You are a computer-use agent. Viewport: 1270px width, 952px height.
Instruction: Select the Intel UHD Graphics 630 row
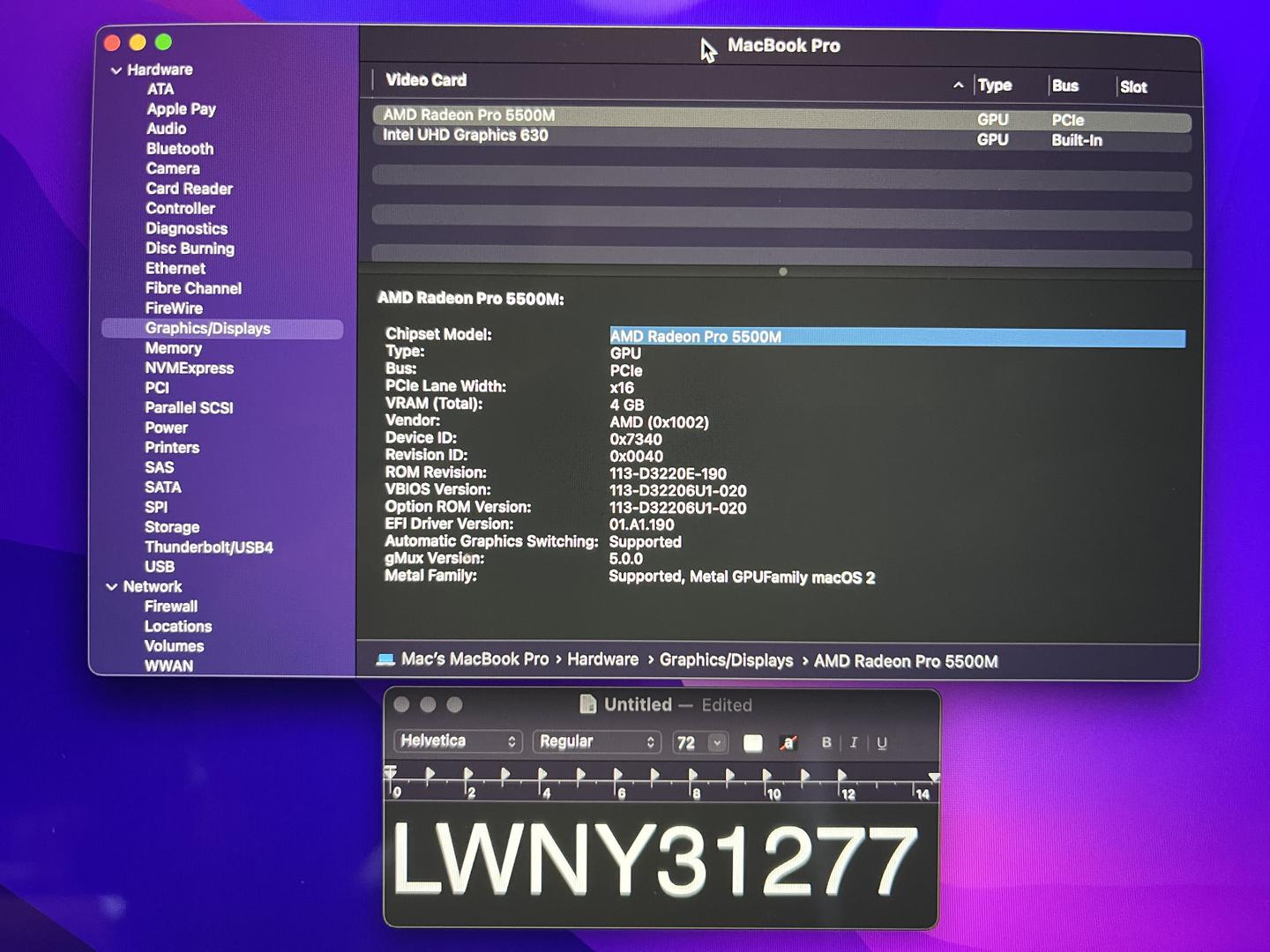click(x=781, y=138)
